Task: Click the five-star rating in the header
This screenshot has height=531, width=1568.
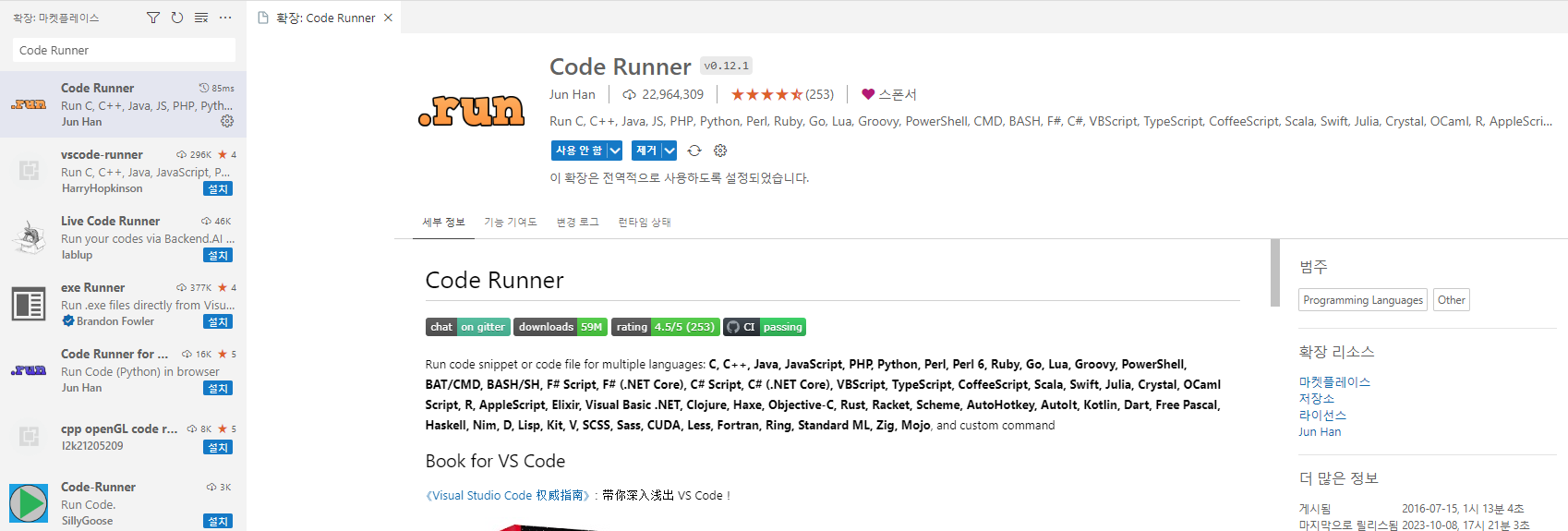Action: 766,94
